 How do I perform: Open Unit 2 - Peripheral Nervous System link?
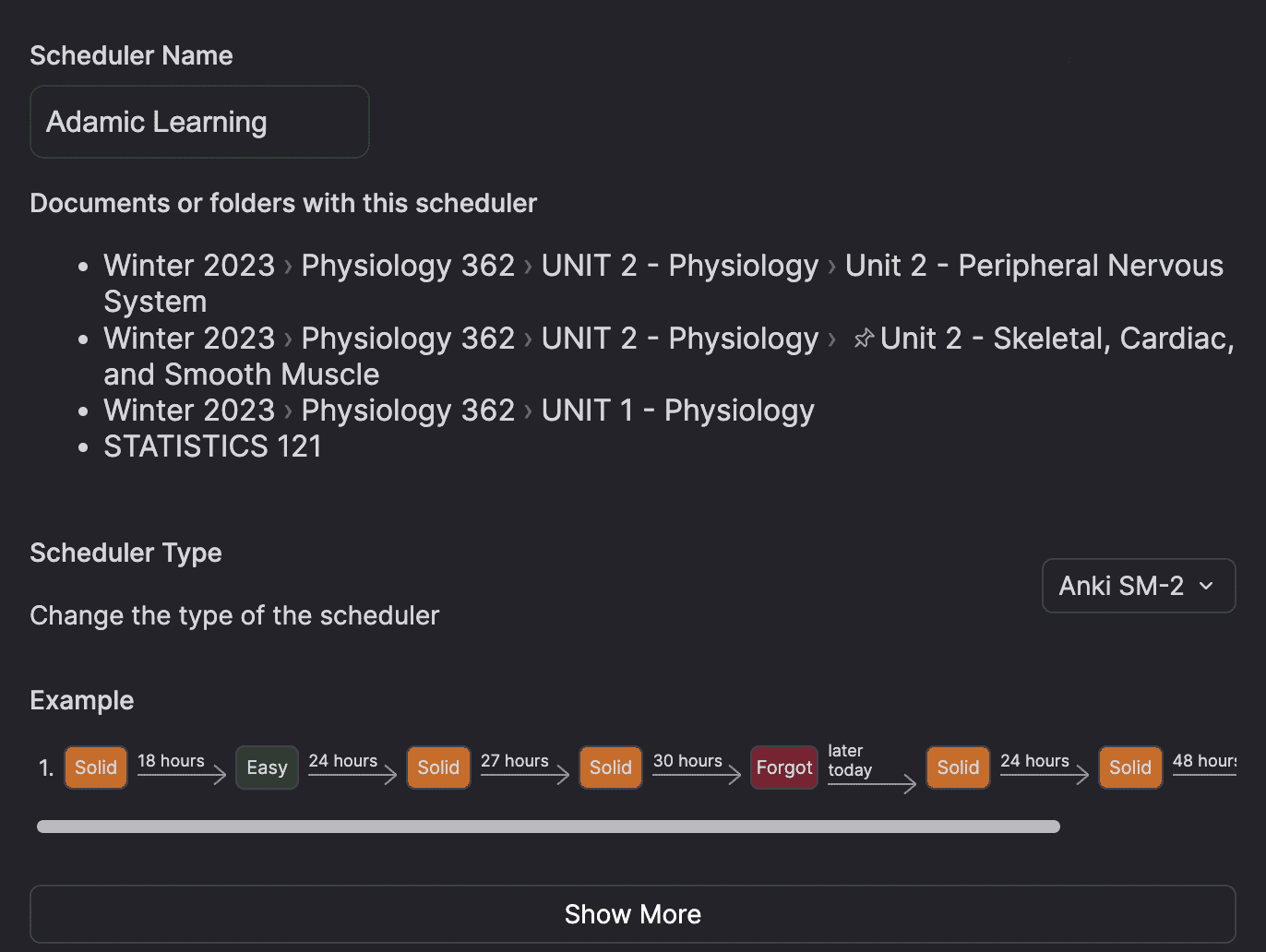1033,266
